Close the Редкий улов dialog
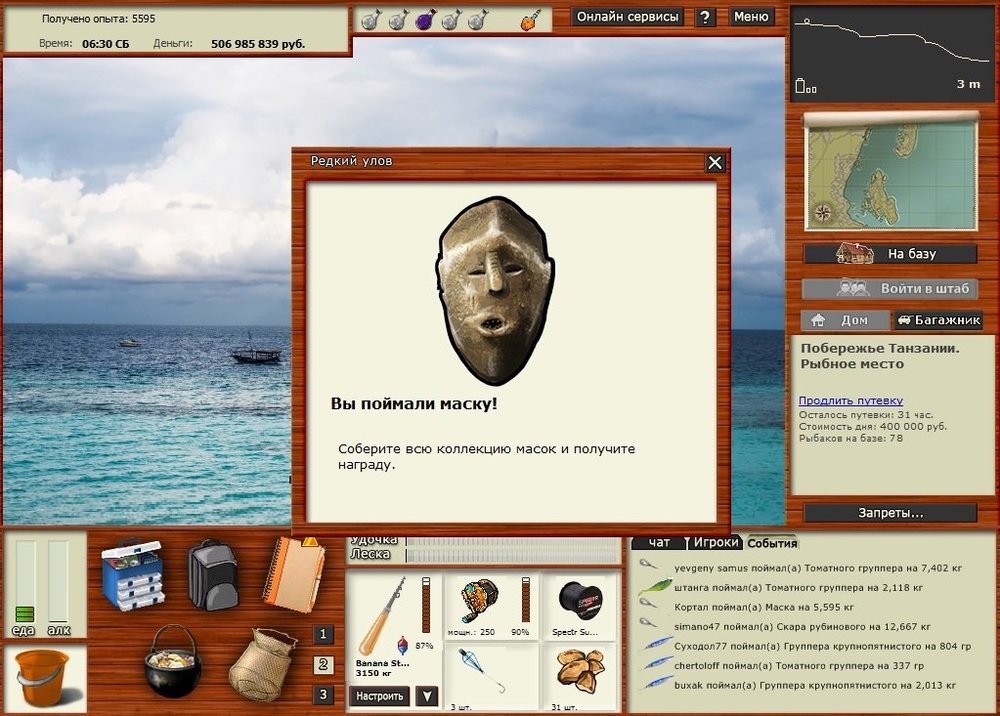 [x=715, y=163]
